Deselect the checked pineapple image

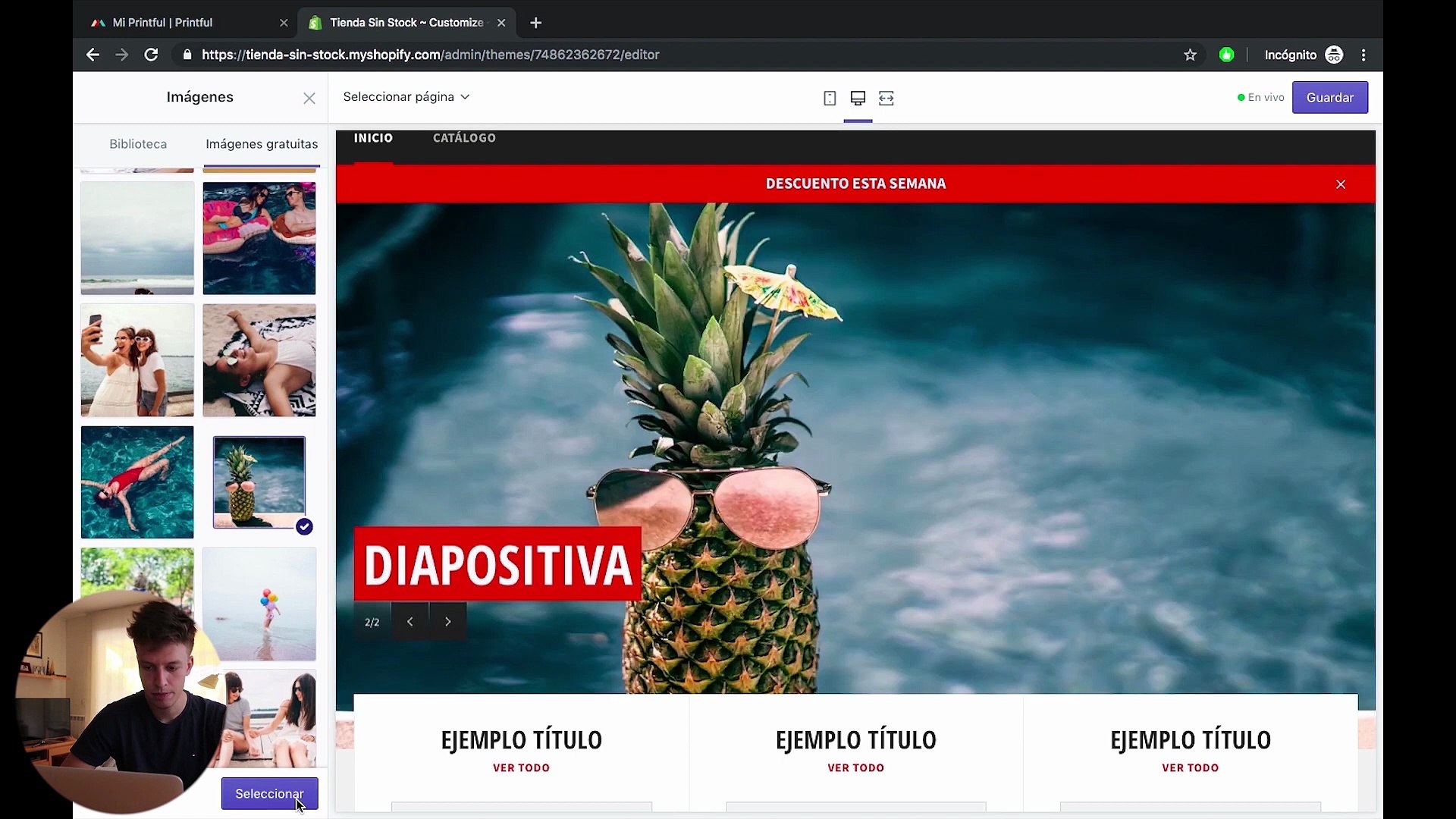pos(304,526)
